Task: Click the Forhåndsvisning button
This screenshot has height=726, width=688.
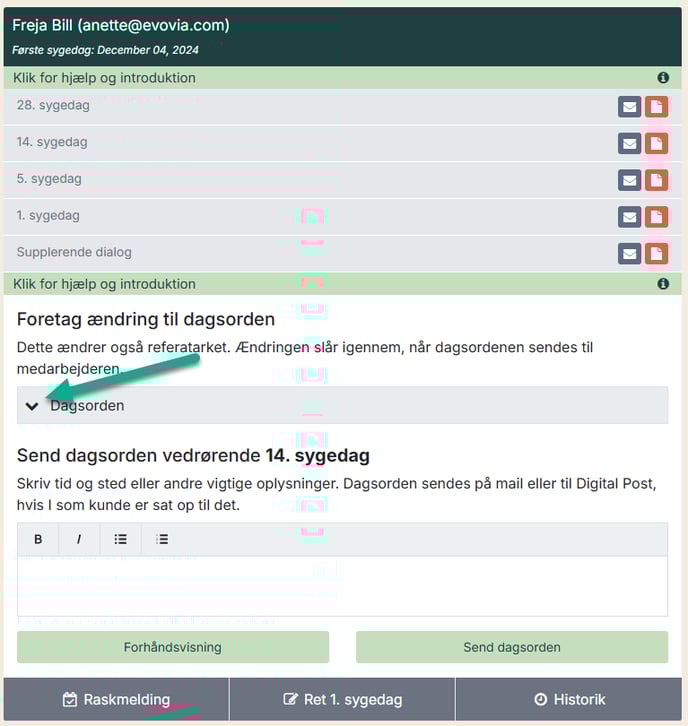Action: pos(172,647)
